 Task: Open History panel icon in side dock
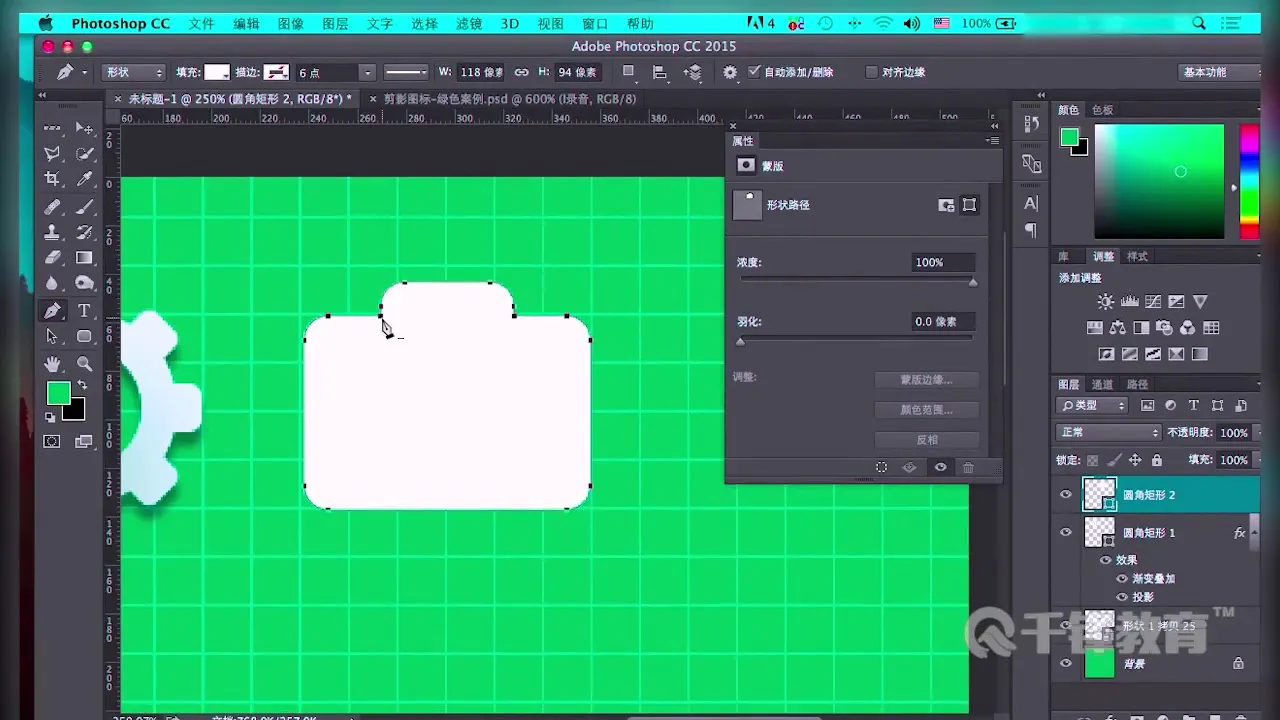tap(1031, 124)
